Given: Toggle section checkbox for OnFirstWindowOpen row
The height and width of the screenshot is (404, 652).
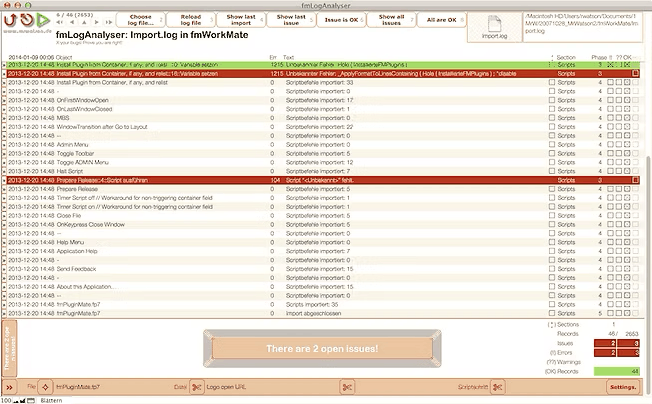Looking at the screenshot, I should click(552, 100).
